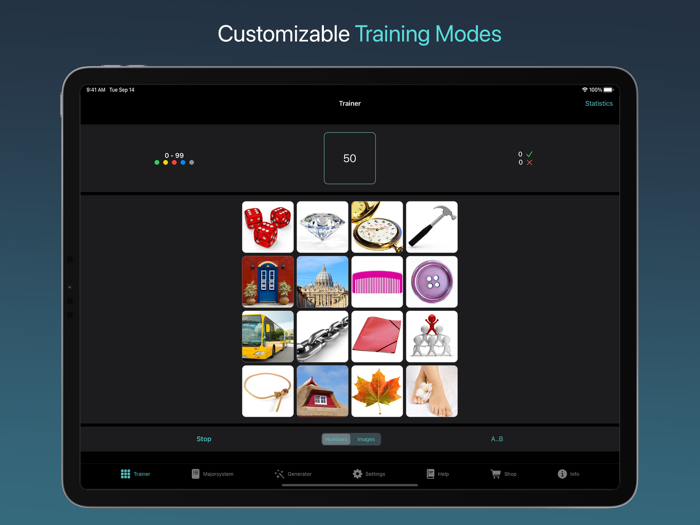Image resolution: width=700 pixels, height=525 pixels.
Task: Open the Majorsystem tab
Action: tap(212, 474)
